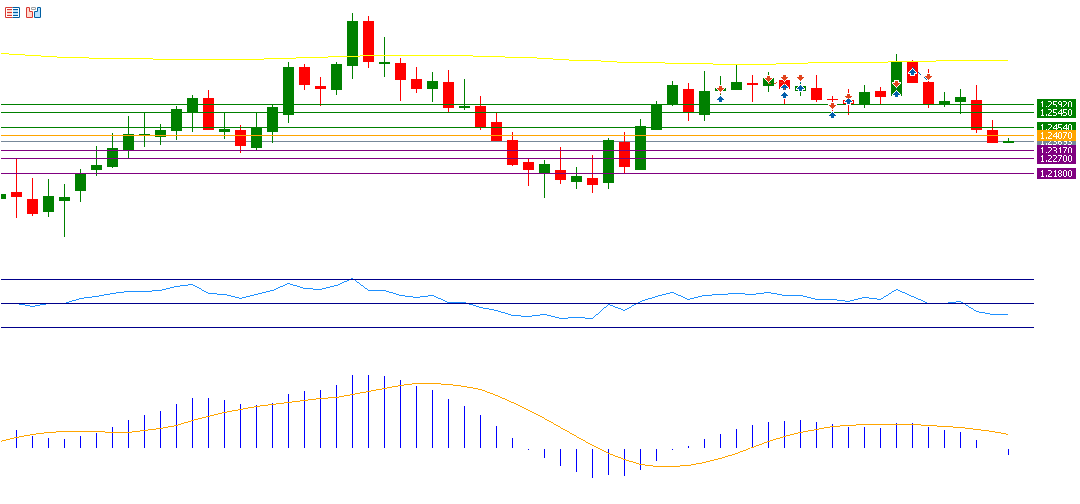
Task: Click the last blue MACD histogram bar
Action: tap(1008, 452)
